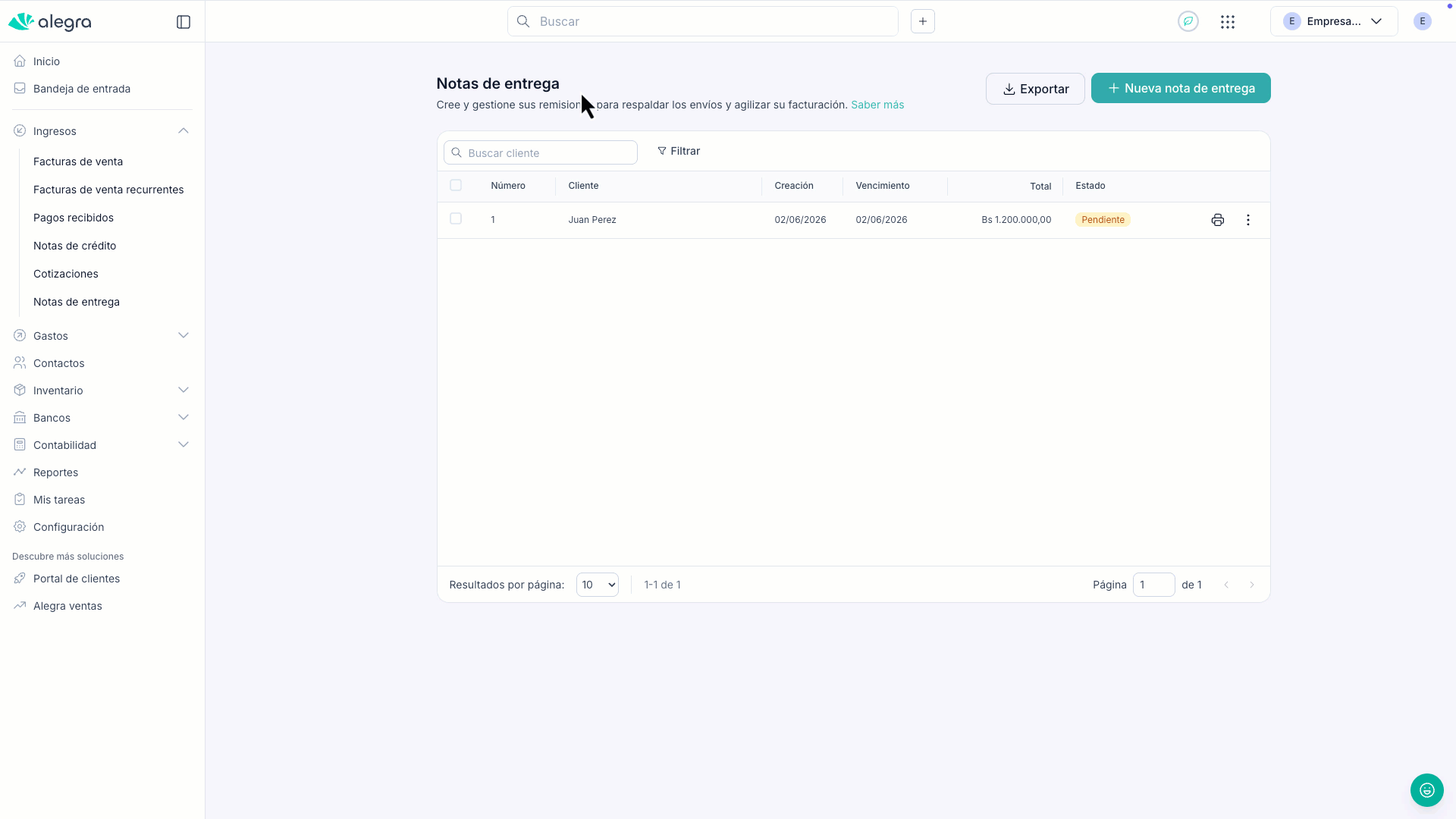The height and width of the screenshot is (819, 1456).
Task: Click the Número column header
Action: 508,186
